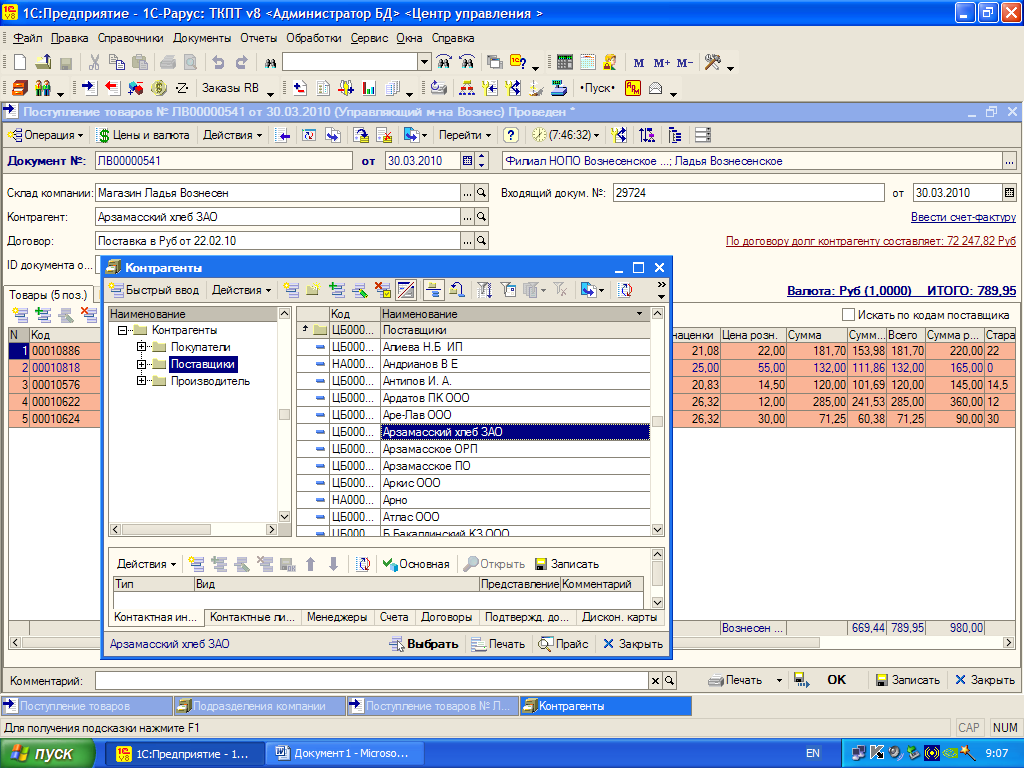Click the tools hammer icon in main toolbar

(x=712, y=62)
